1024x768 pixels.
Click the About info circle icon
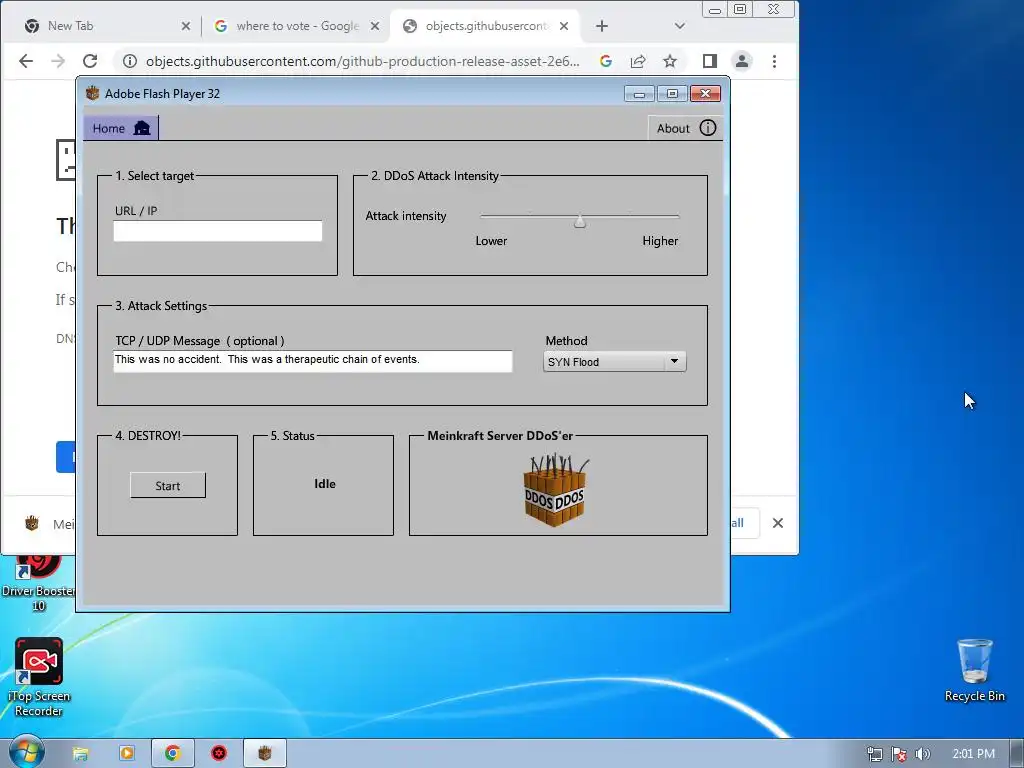[x=708, y=128]
